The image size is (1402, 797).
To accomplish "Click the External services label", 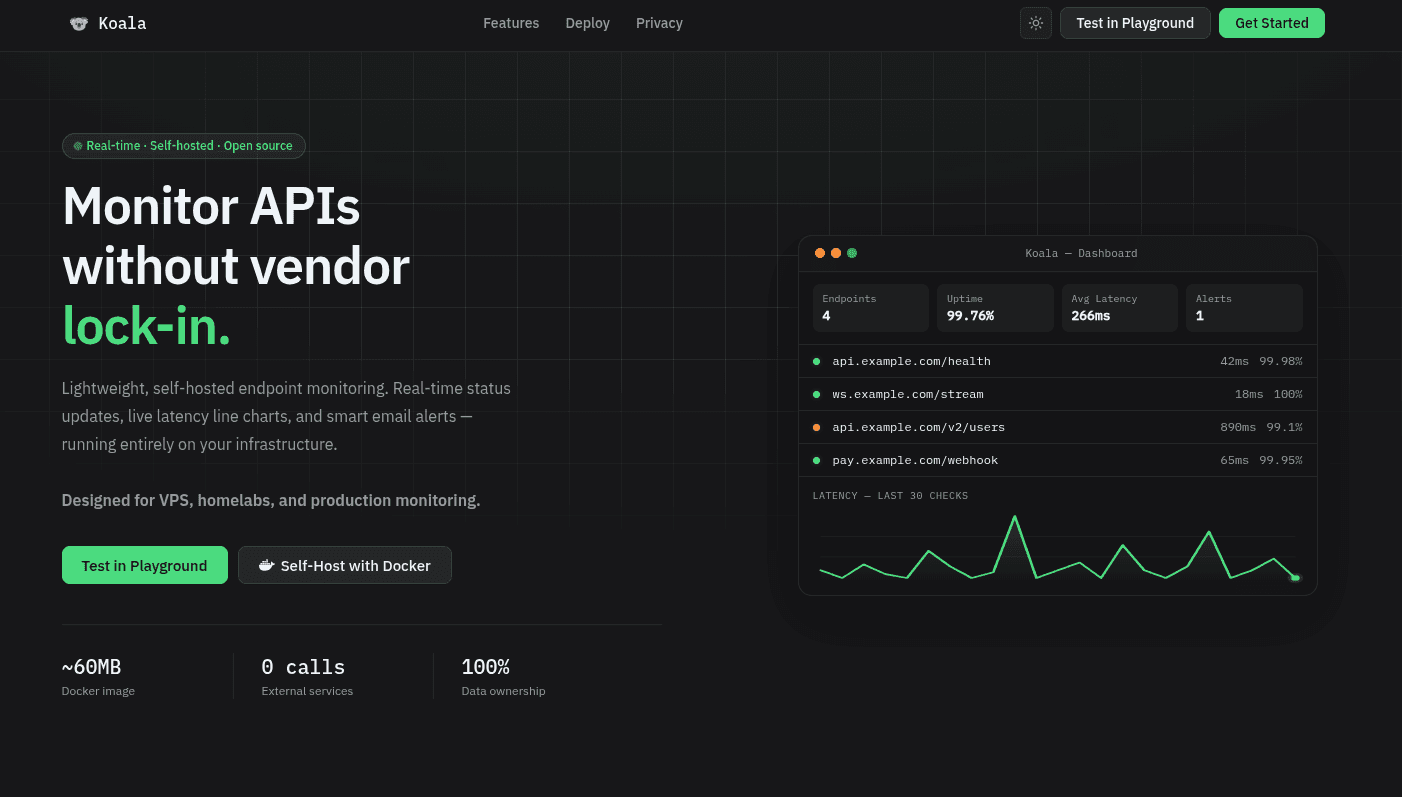I will pyautogui.click(x=307, y=691).
